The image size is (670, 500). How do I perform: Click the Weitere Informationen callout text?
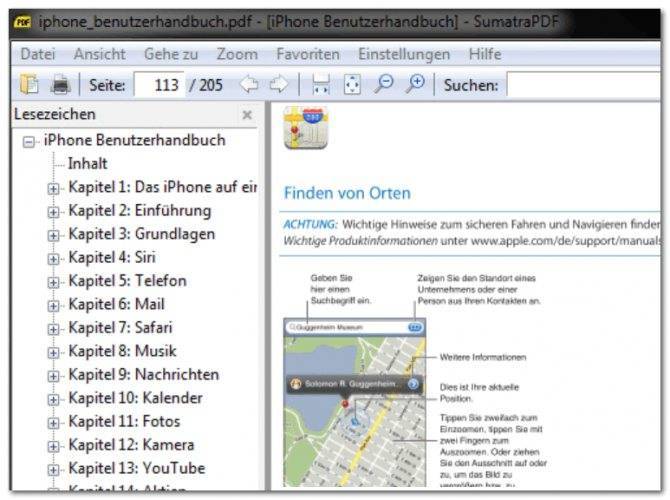(483, 357)
